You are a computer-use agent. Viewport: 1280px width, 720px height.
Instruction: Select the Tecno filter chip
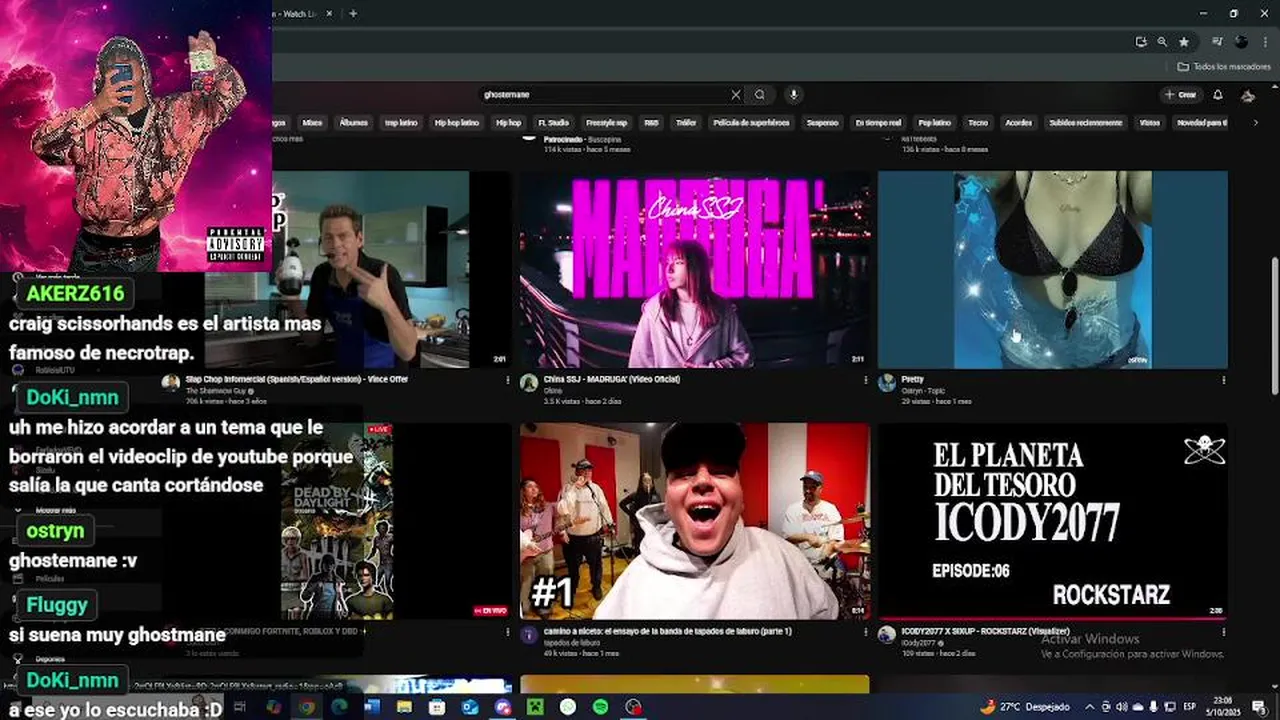978,123
